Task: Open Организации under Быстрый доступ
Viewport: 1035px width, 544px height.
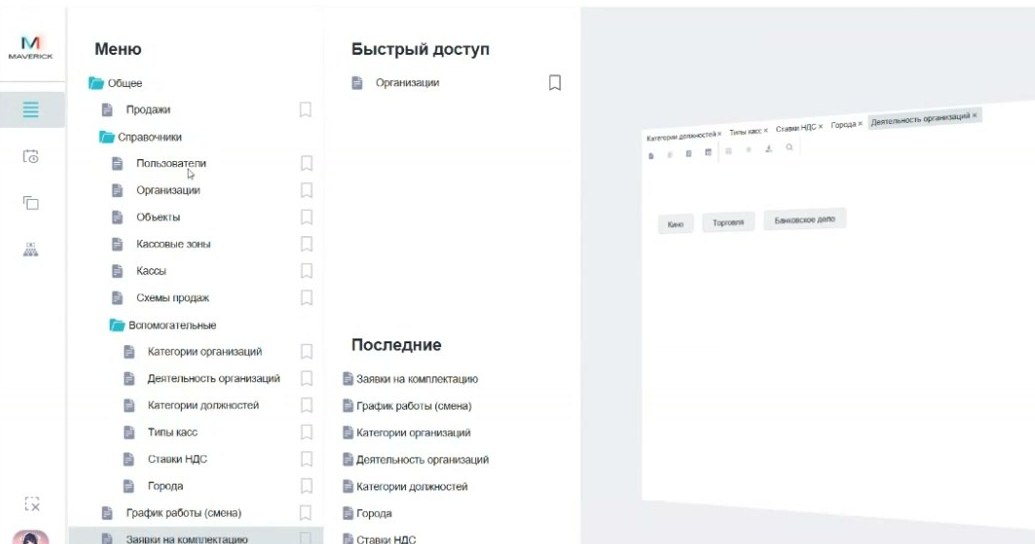Action: (407, 83)
